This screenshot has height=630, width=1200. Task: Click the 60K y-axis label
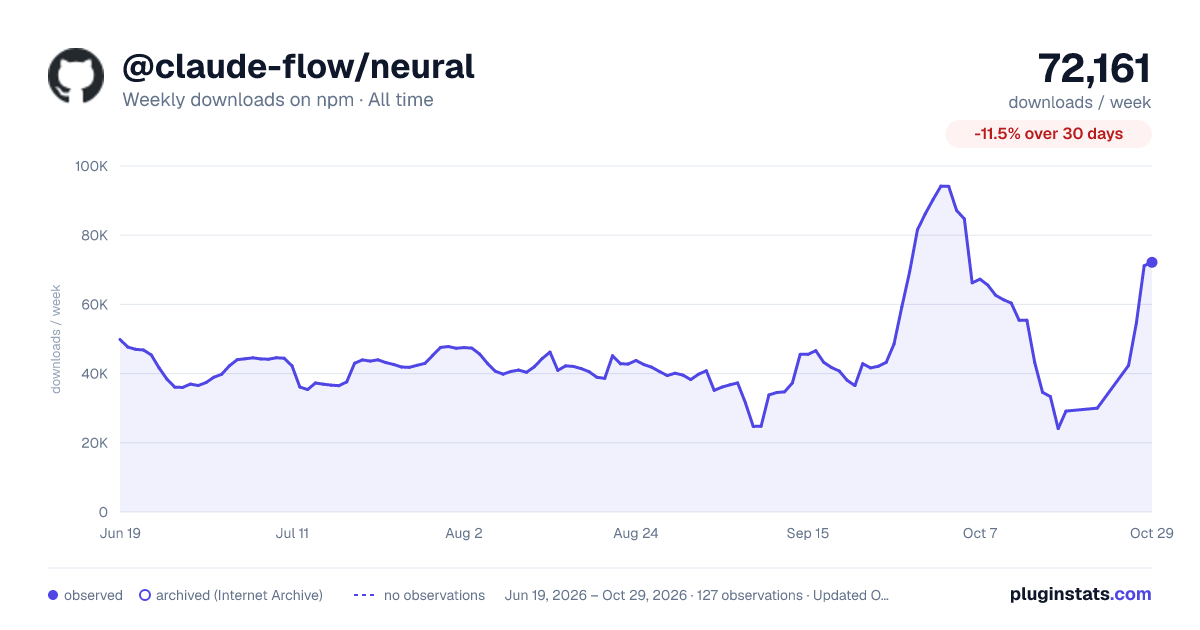tap(95, 305)
